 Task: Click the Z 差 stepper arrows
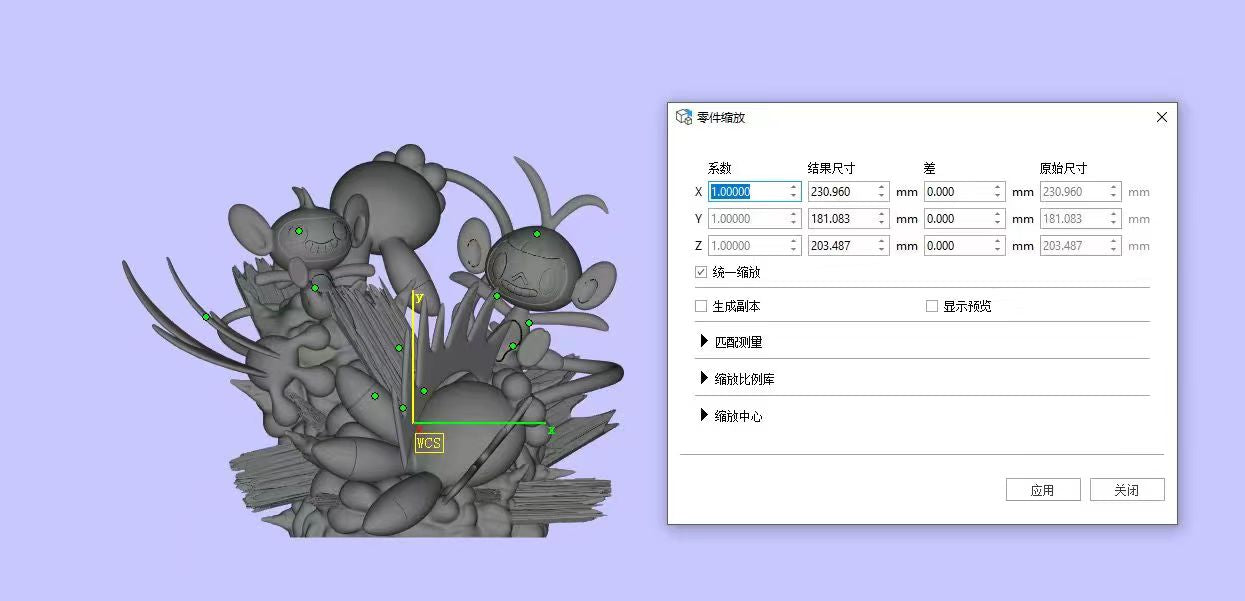click(x=998, y=245)
